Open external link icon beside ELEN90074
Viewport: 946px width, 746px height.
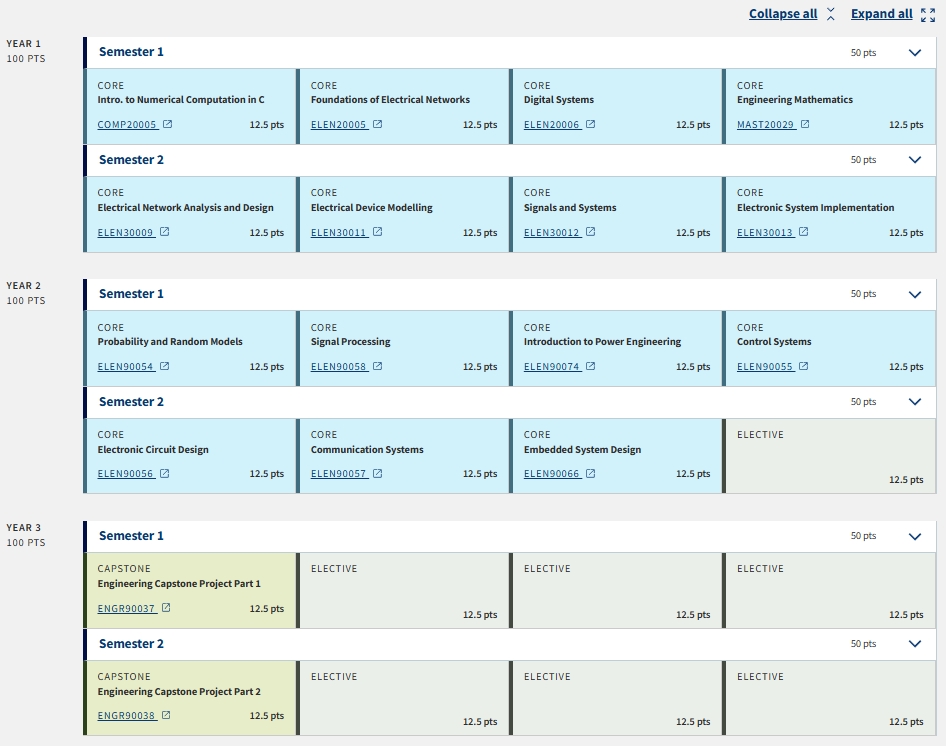coord(590,367)
